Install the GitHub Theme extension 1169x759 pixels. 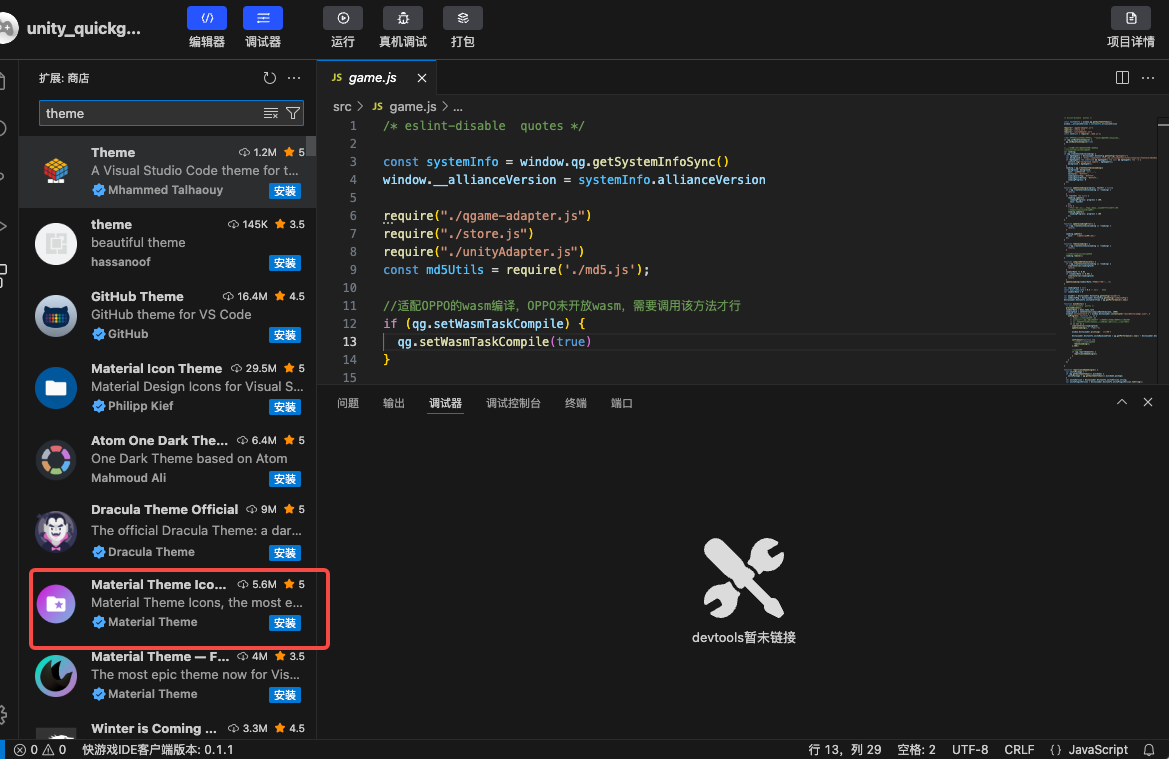(285, 335)
